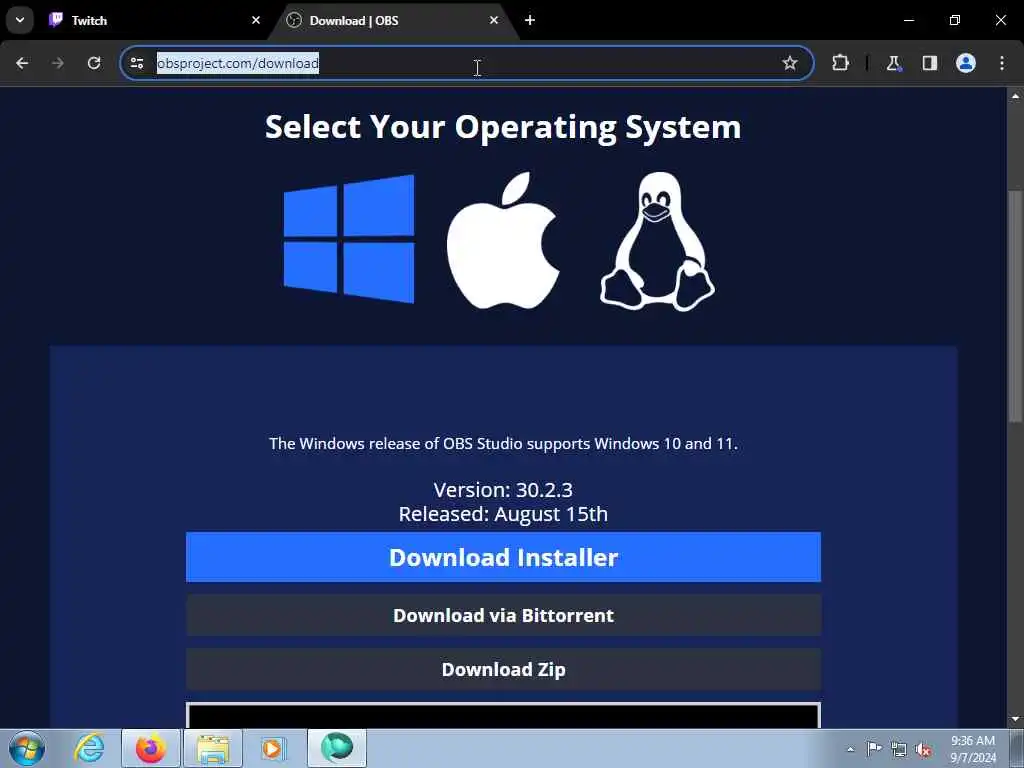
Task: Open the Extensions puzzle icon
Action: tap(840, 63)
